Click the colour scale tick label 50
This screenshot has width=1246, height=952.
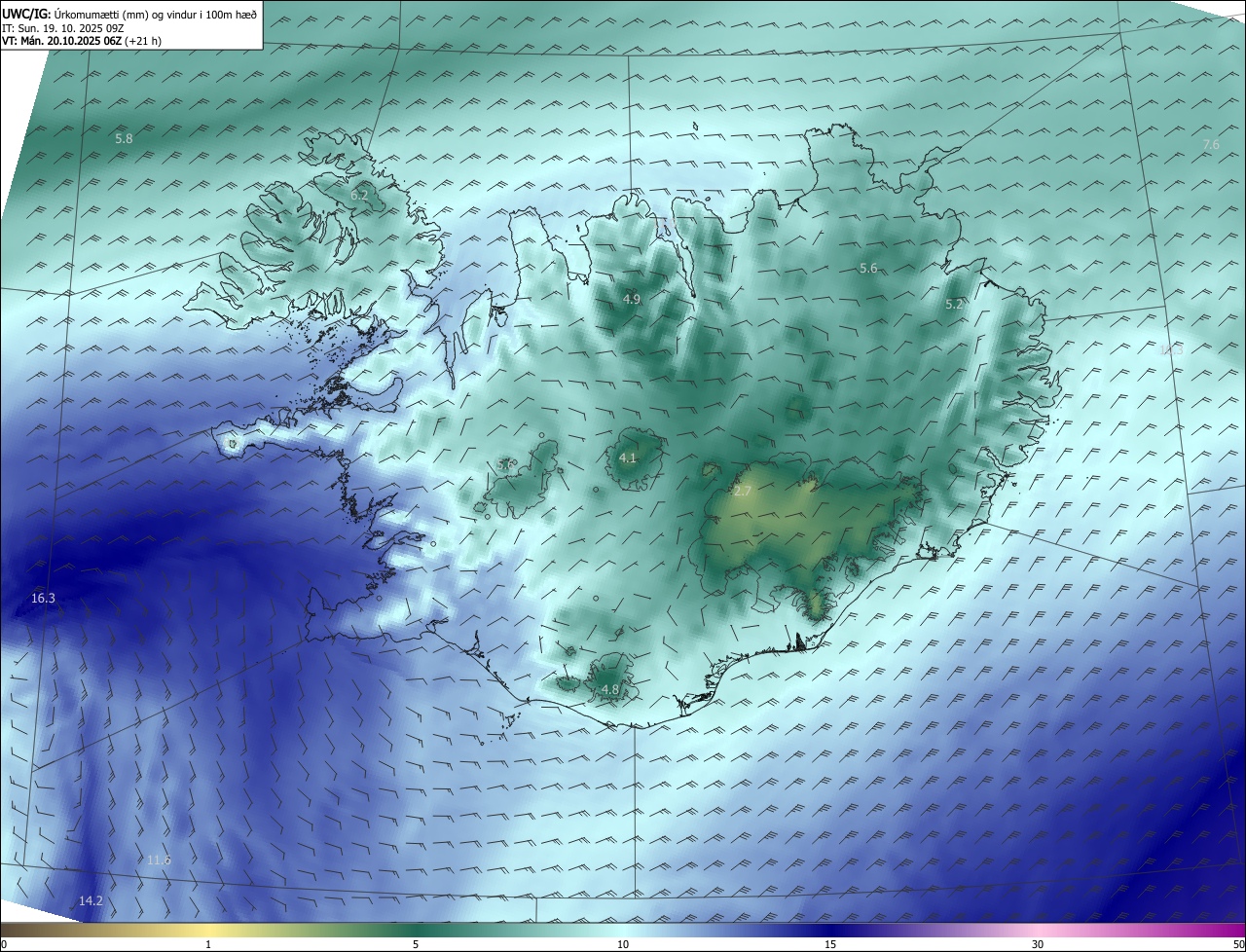click(x=1238, y=944)
